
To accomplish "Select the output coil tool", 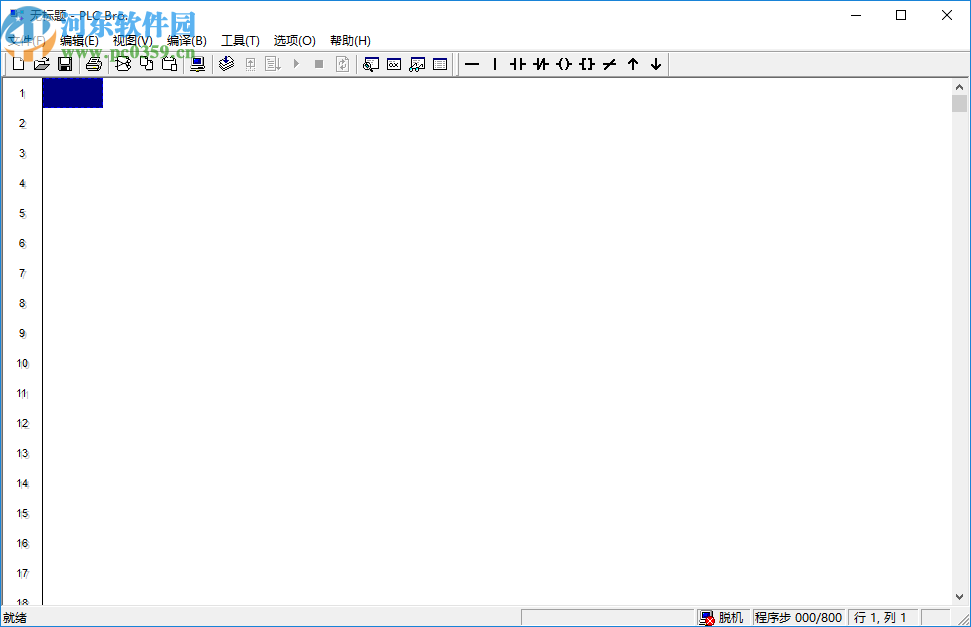I will (564, 64).
